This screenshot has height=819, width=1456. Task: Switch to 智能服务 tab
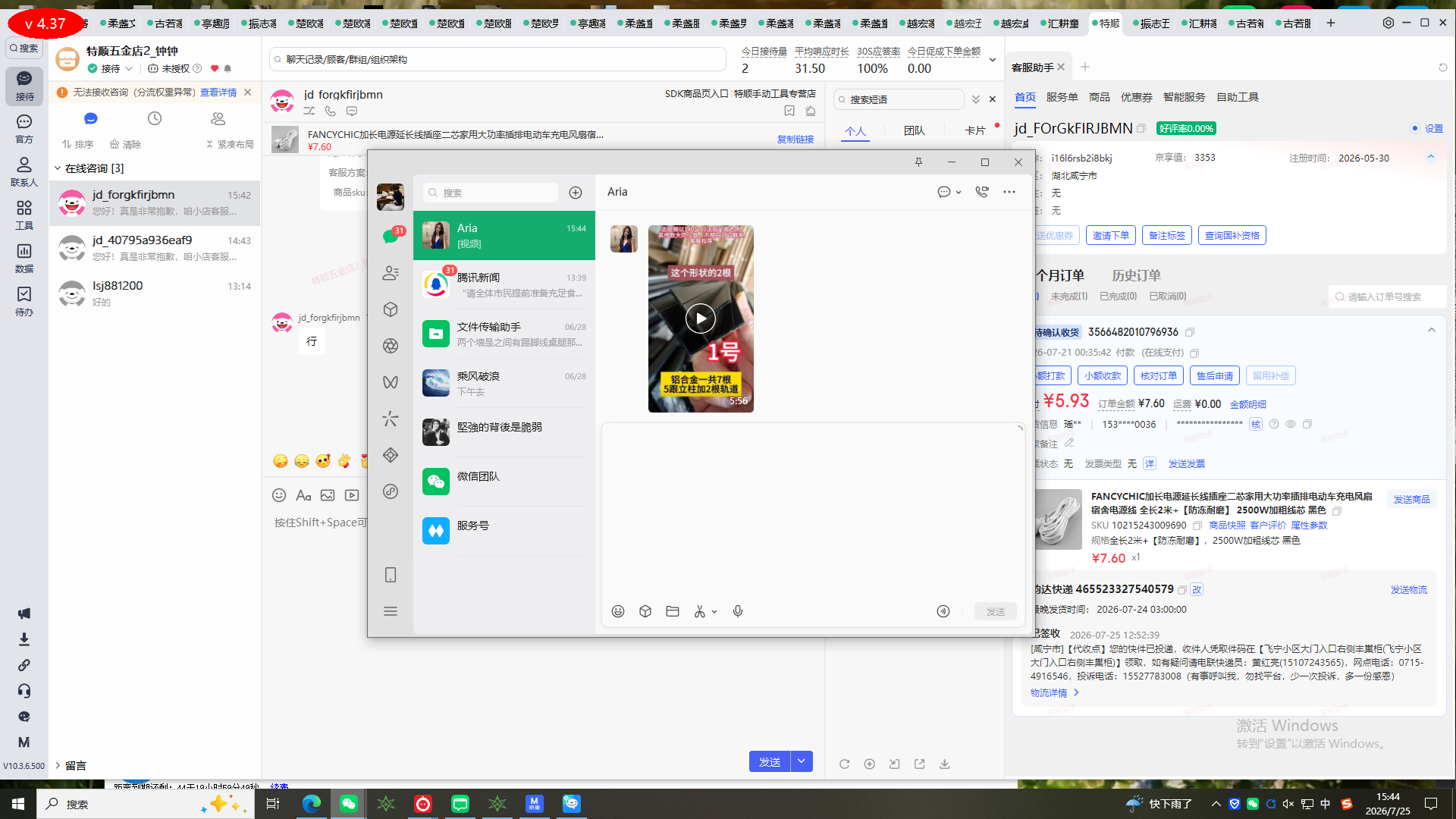pos(1184,97)
